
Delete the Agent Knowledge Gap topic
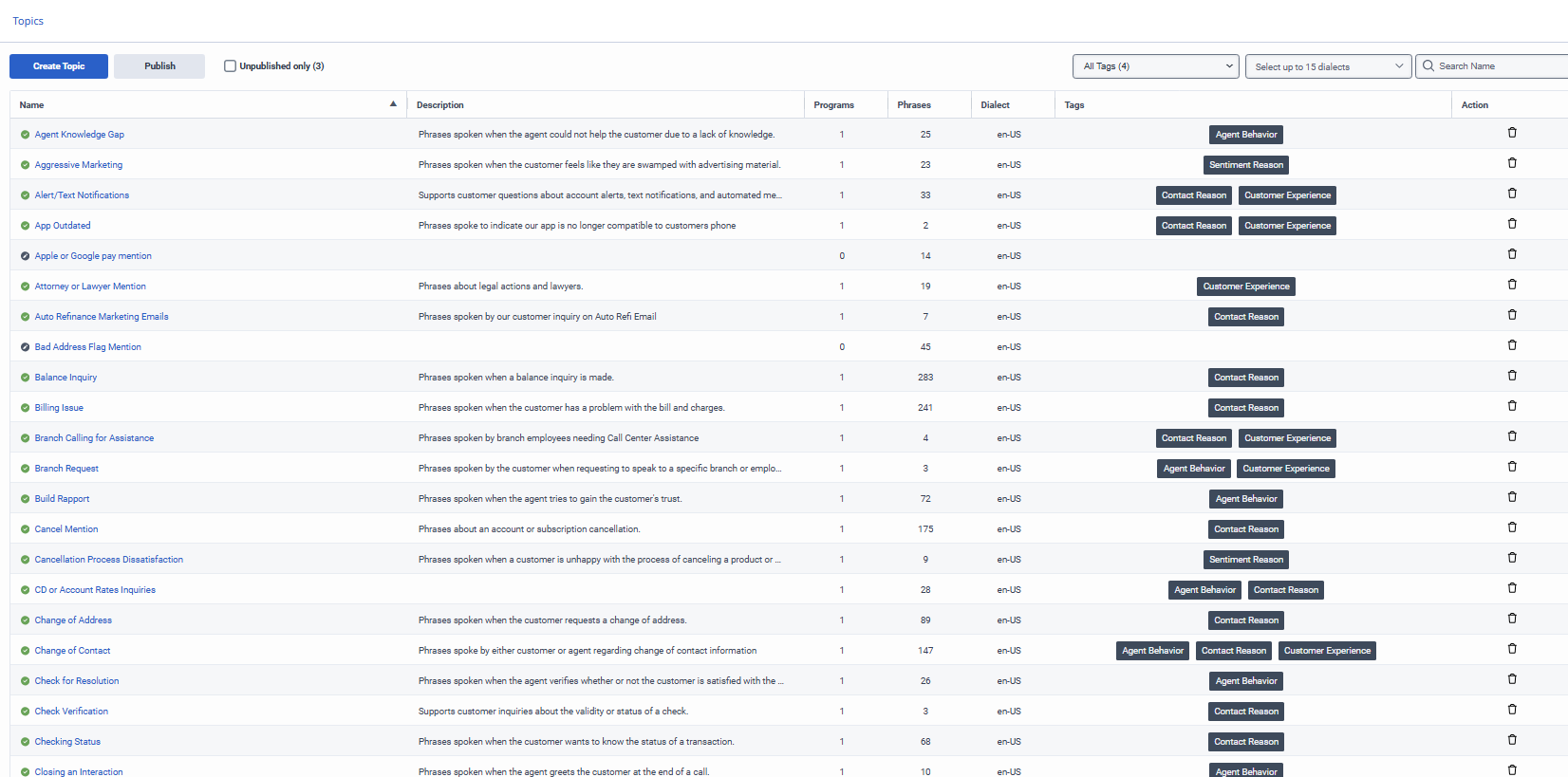pos(1512,133)
